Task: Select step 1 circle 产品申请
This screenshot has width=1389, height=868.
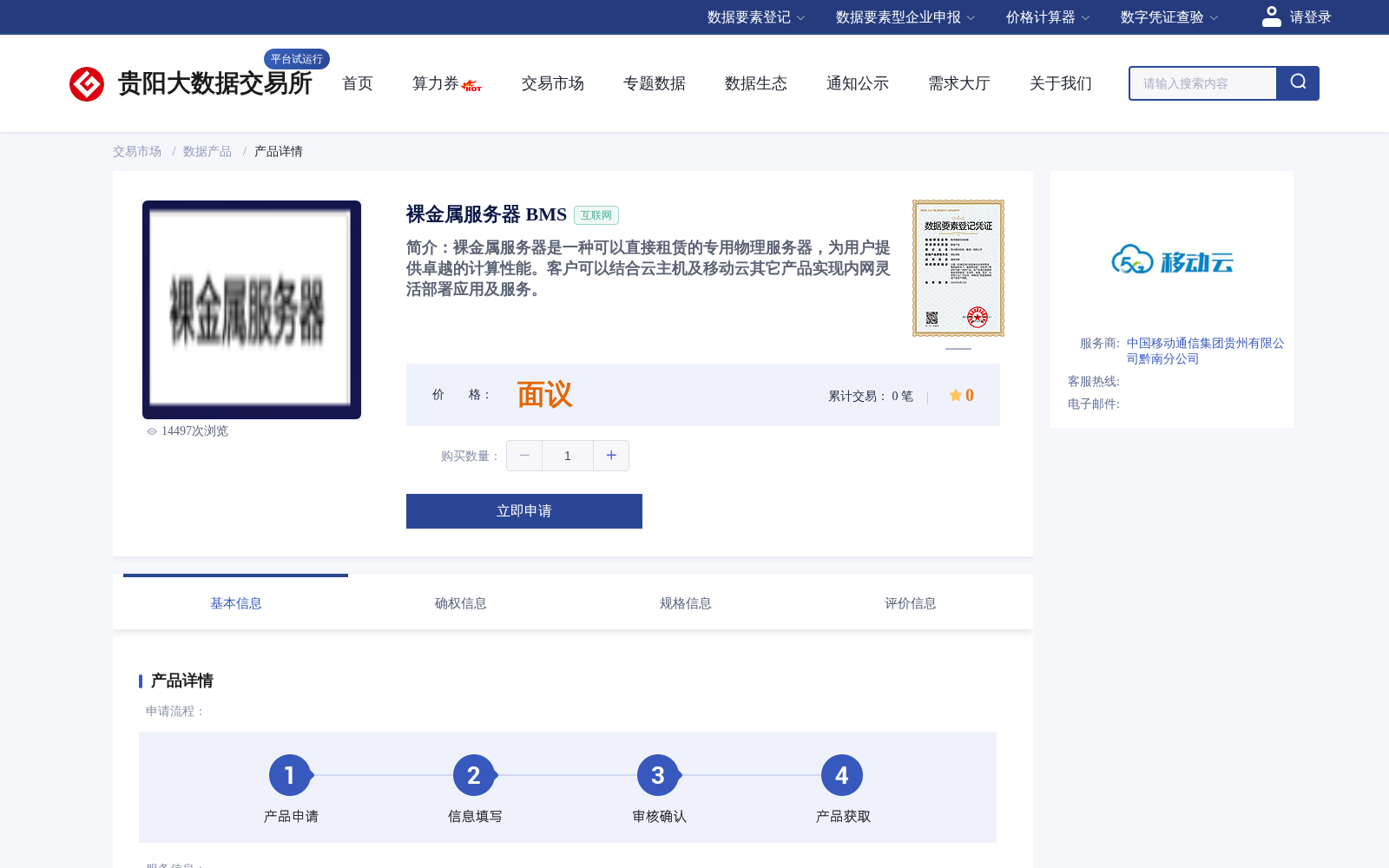Action: (x=290, y=775)
